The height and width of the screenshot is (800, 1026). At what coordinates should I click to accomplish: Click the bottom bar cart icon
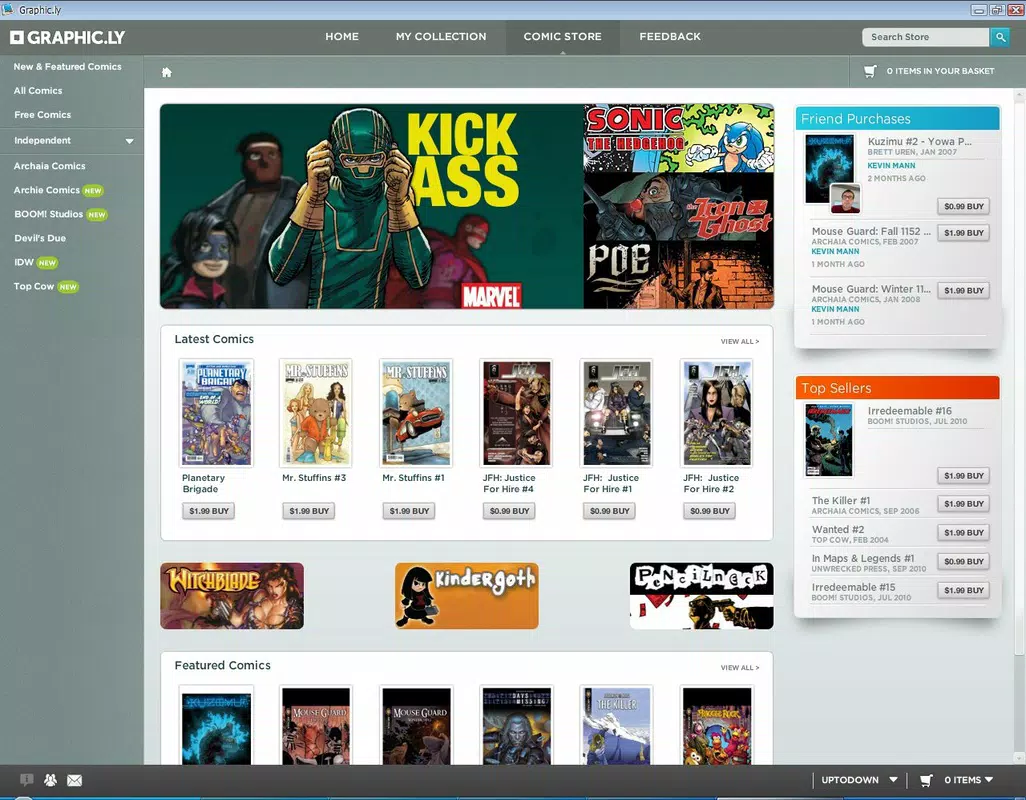926,780
